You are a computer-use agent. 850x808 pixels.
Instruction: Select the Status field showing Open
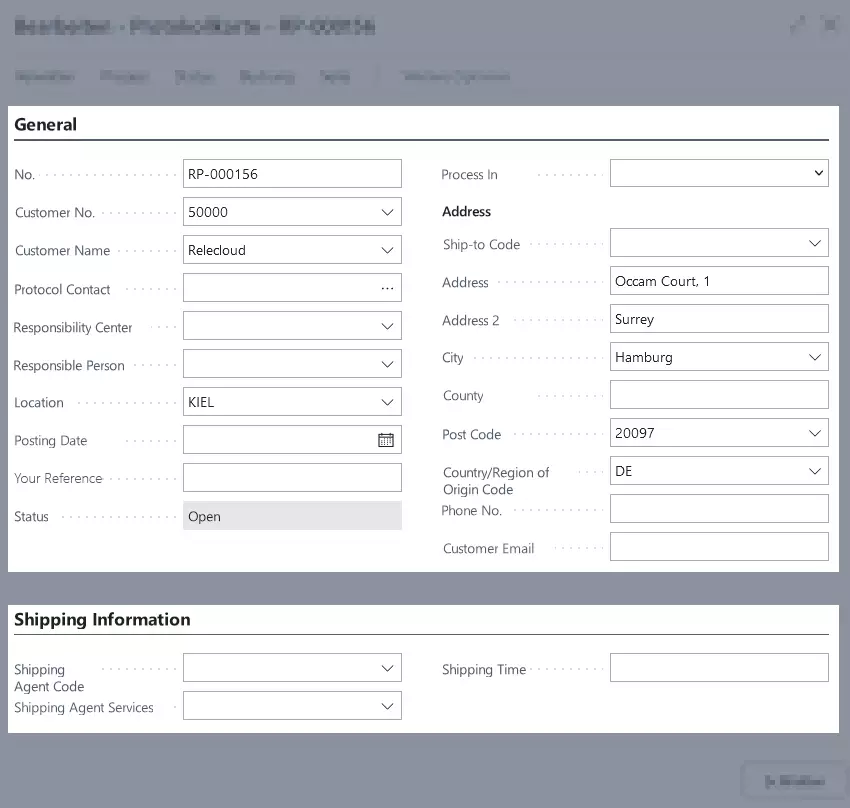[291, 516]
